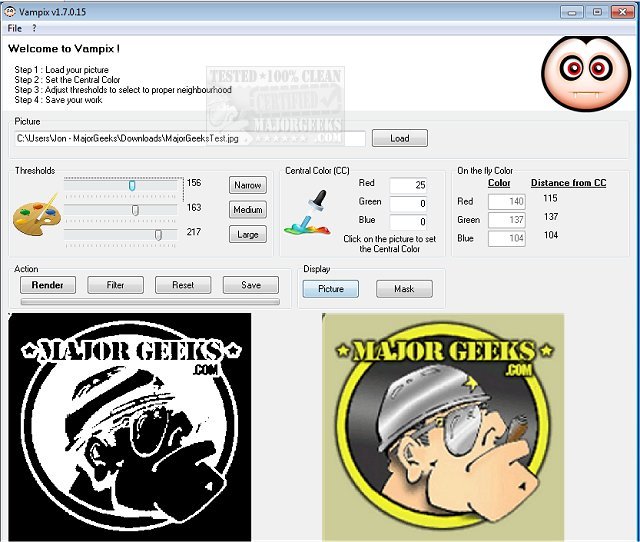Open the File menu
The width and height of the screenshot is (640, 542).
(14, 28)
